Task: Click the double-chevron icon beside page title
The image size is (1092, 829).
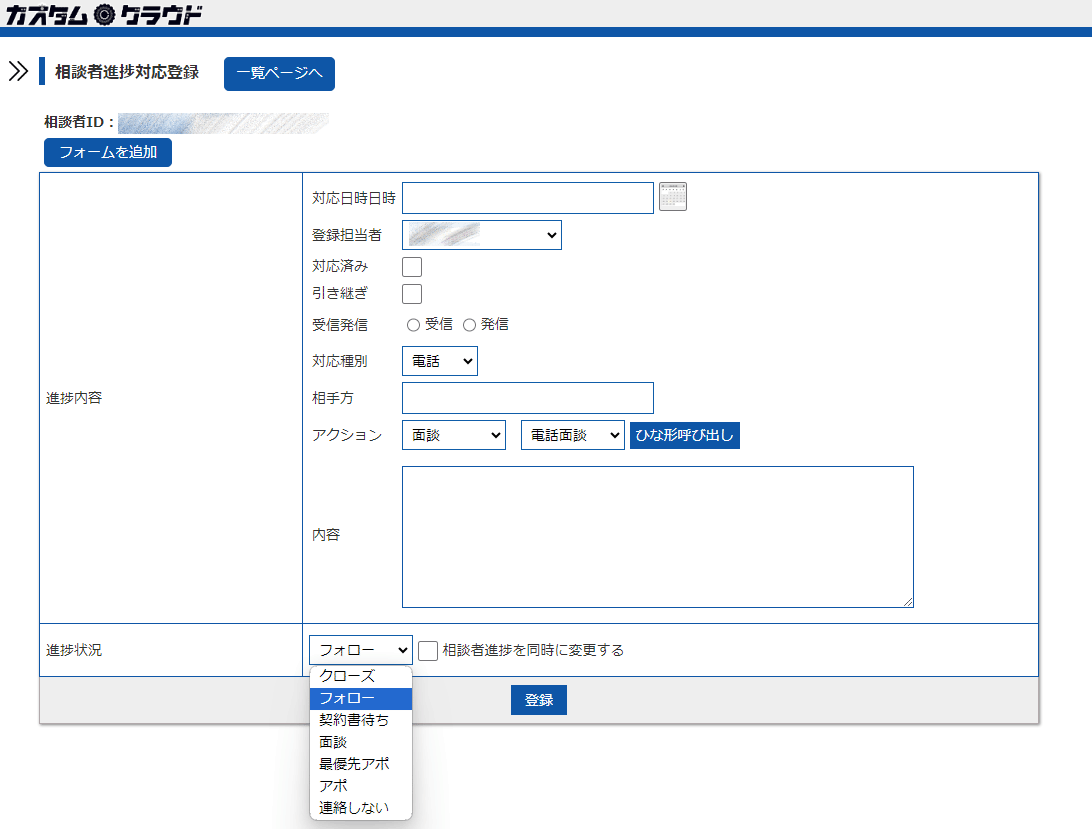Action: point(18,72)
